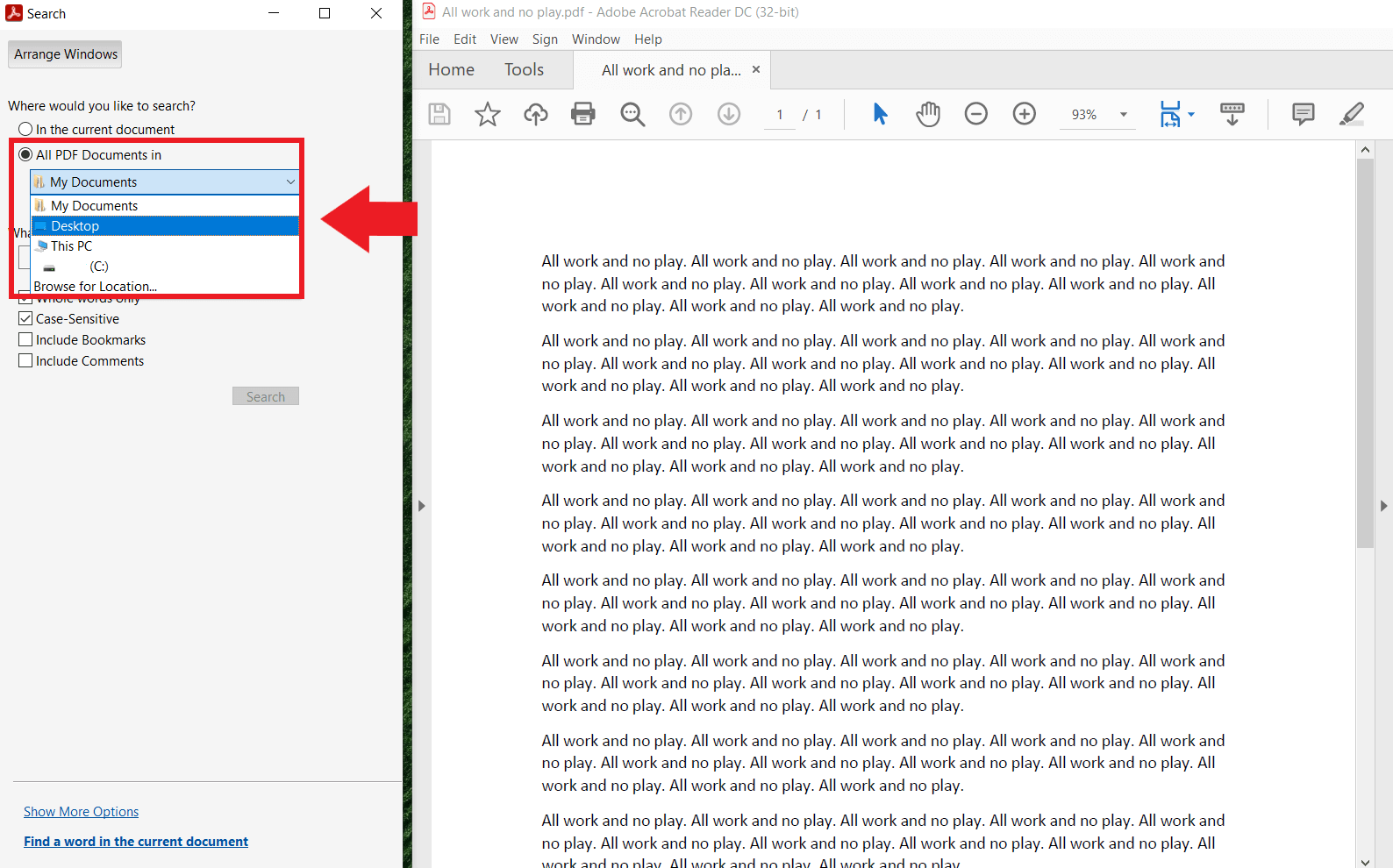The width and height of the screenshot is (1393, 868).
Task: Expand the 93% zoom level dropdown
Action: coord(1123,115)
